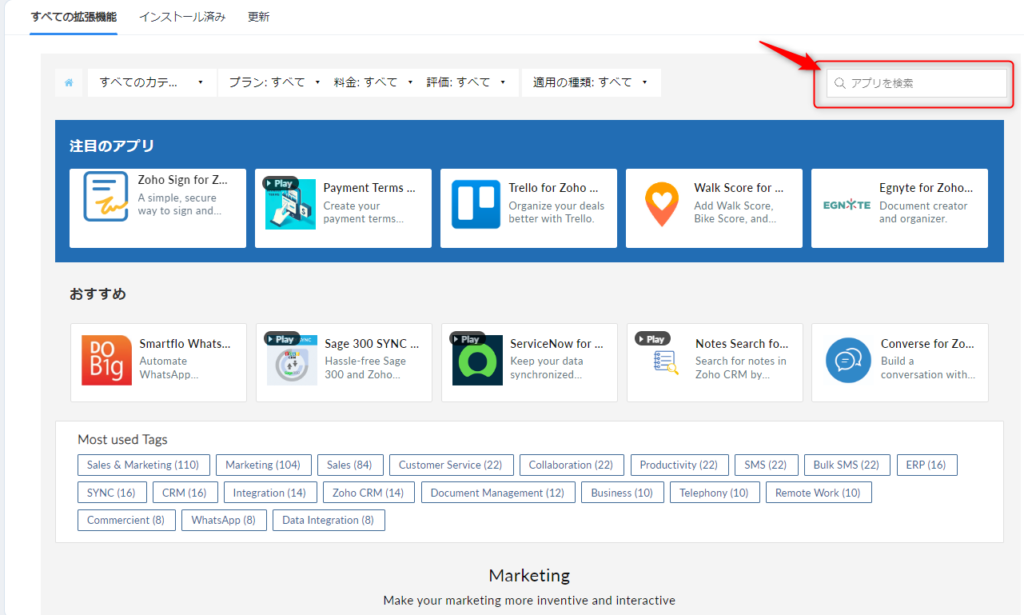The width and height of the screenshot is (1024, 615).
Task: Click the Bulk SMS (22) tag
Action: point(847,464)
